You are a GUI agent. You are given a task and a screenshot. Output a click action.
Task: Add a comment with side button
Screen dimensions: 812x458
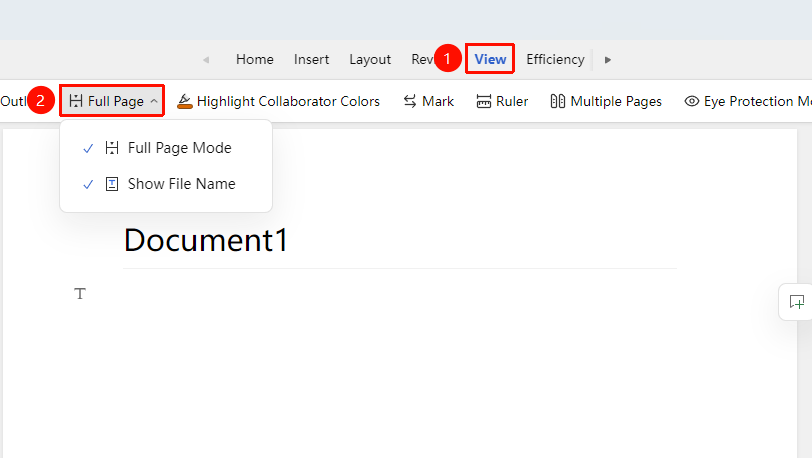pos(796,302)
